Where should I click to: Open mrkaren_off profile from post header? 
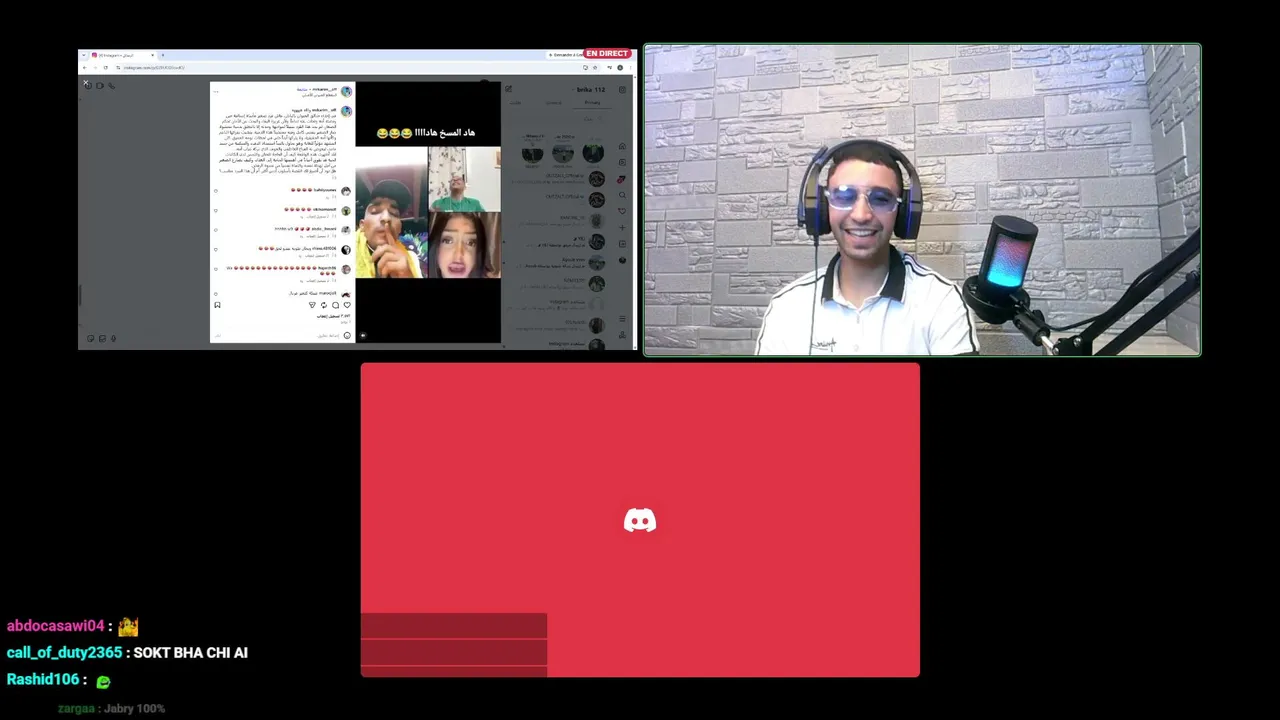pos(324,89)
